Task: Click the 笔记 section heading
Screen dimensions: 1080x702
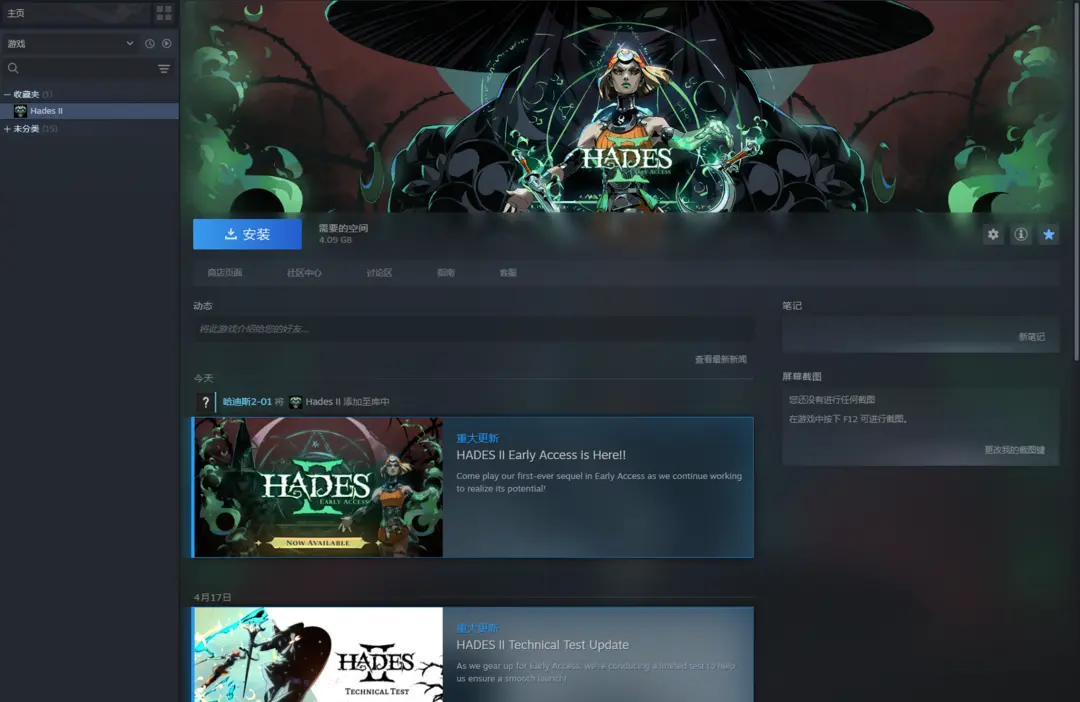Action: coord(791,306)
